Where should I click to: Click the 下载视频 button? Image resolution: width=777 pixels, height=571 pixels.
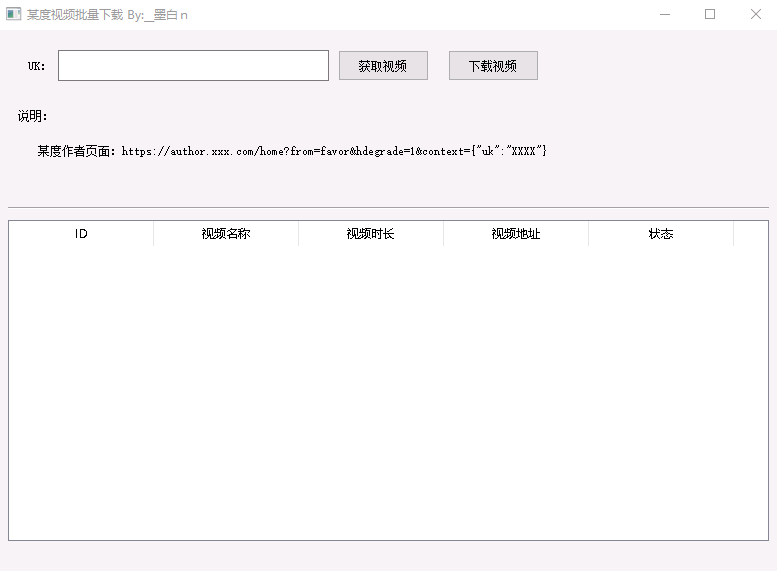pos(493,65)
